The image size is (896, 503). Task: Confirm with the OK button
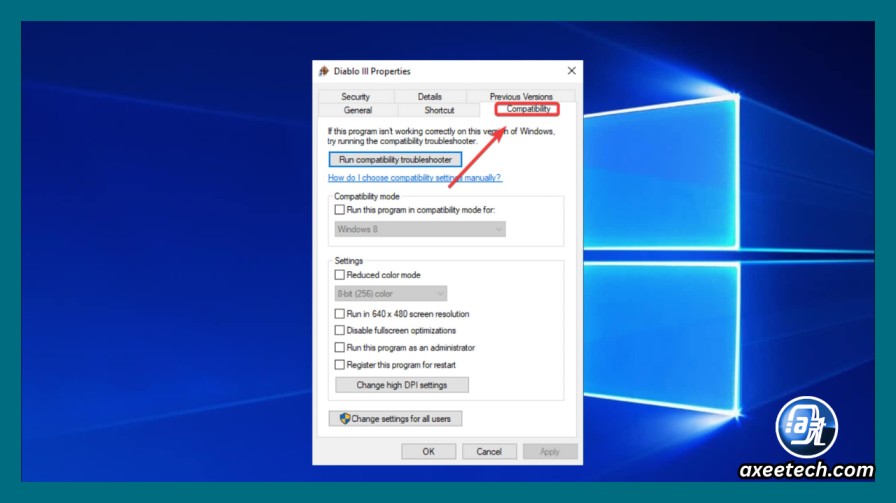pyautogui.click(x=429, y=452)
